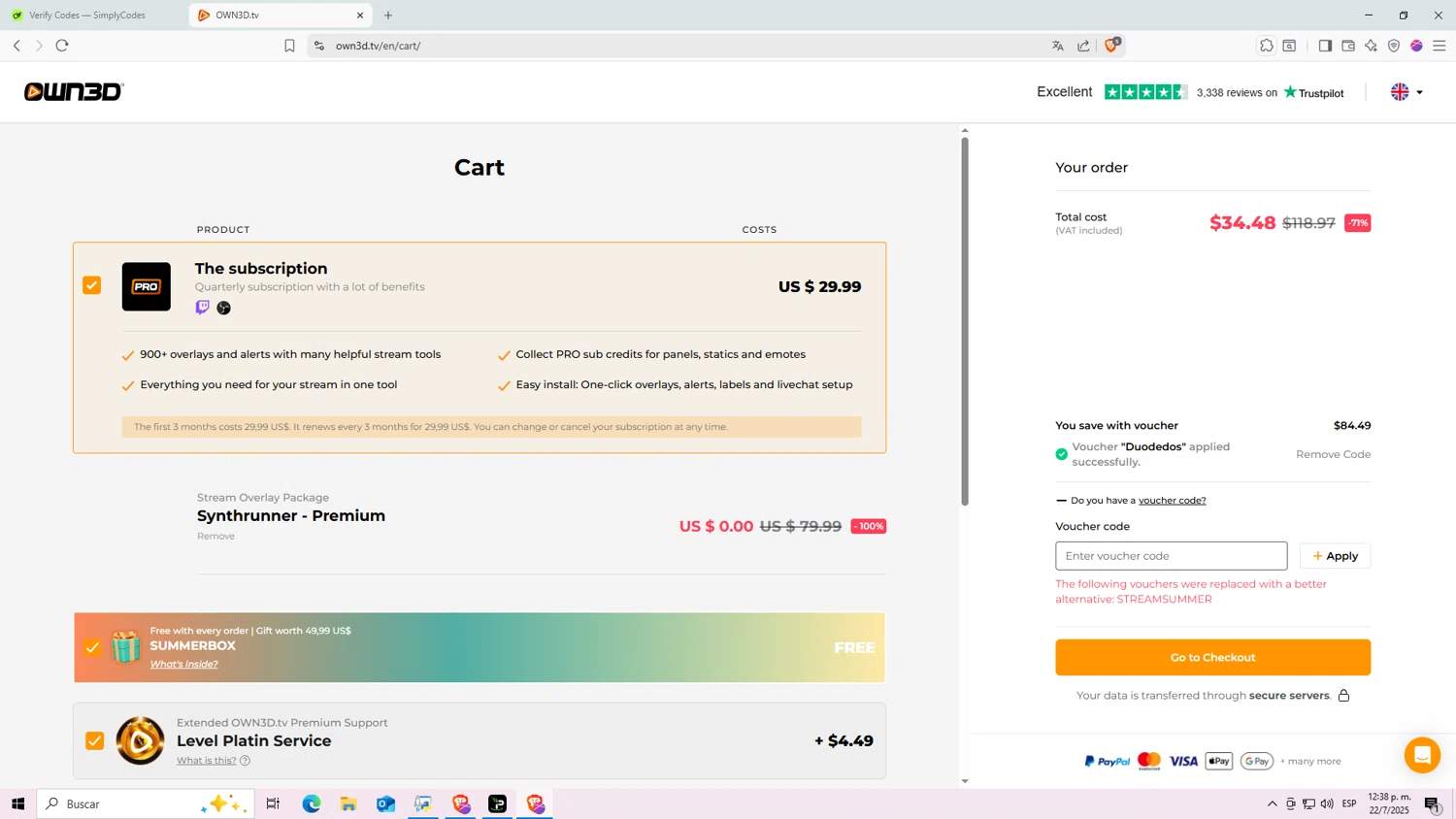Open a new browser tab

388,16
